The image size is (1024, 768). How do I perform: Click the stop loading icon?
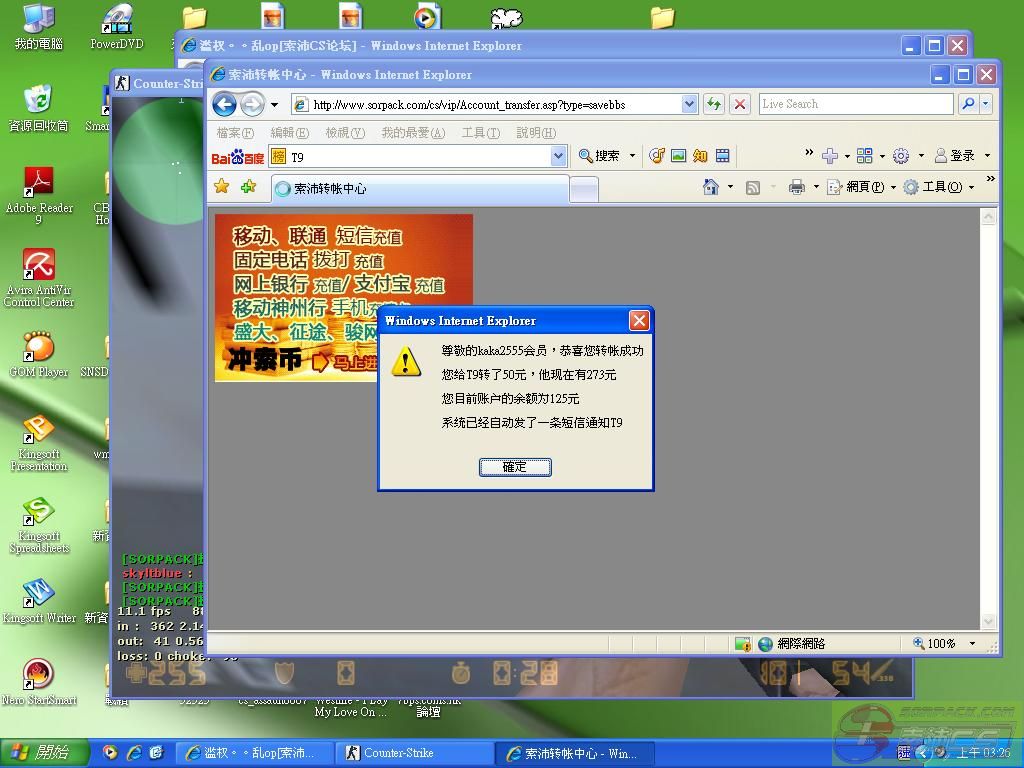coord(740,104)
